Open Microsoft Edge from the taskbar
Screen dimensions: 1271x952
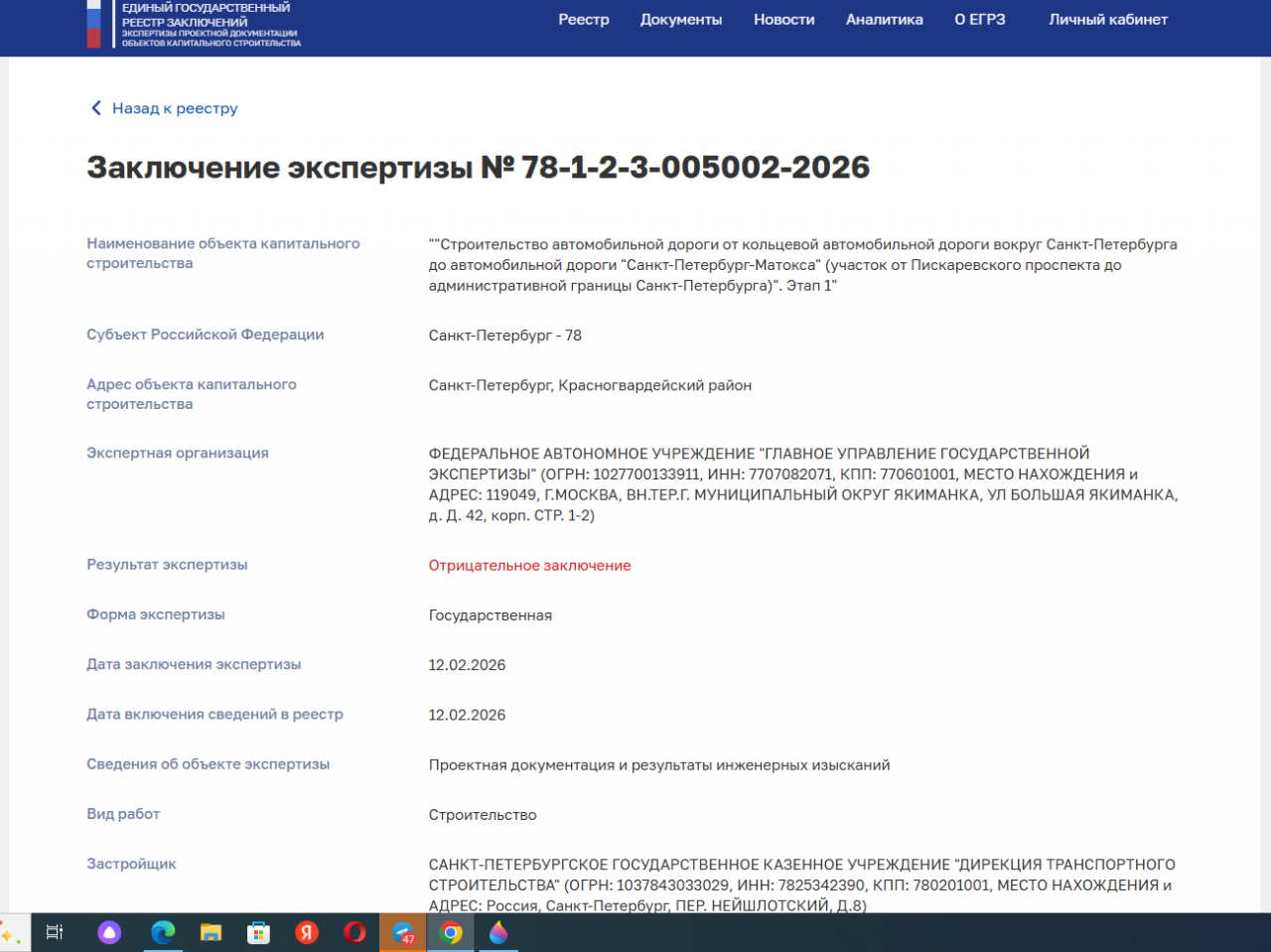click(163, 932)
